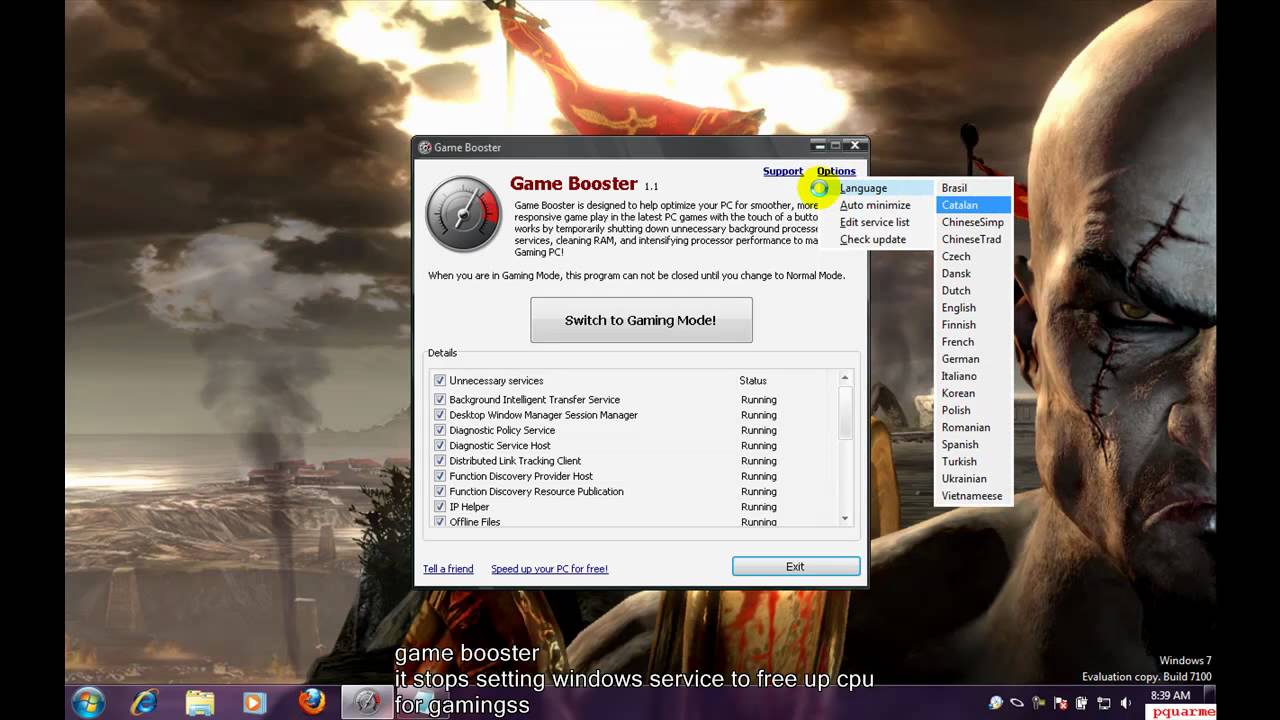Open the Windows Start orb

tap(89, 702)
